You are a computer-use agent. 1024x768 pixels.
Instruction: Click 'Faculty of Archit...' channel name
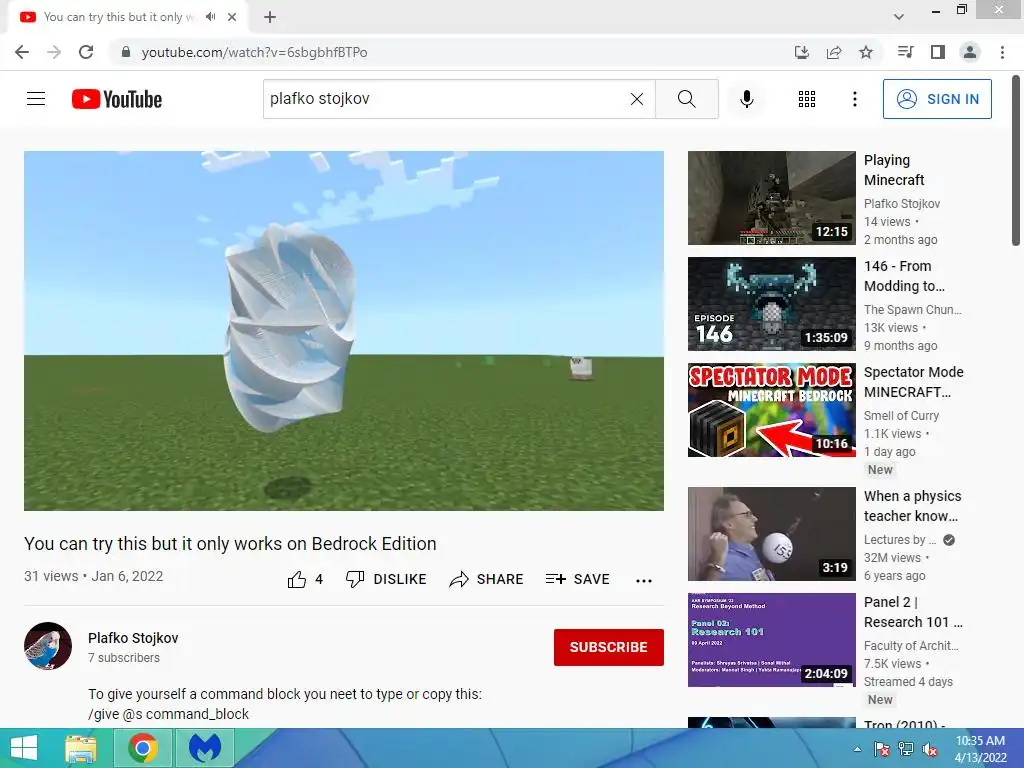pyautogui.click(x=911, y=645)
